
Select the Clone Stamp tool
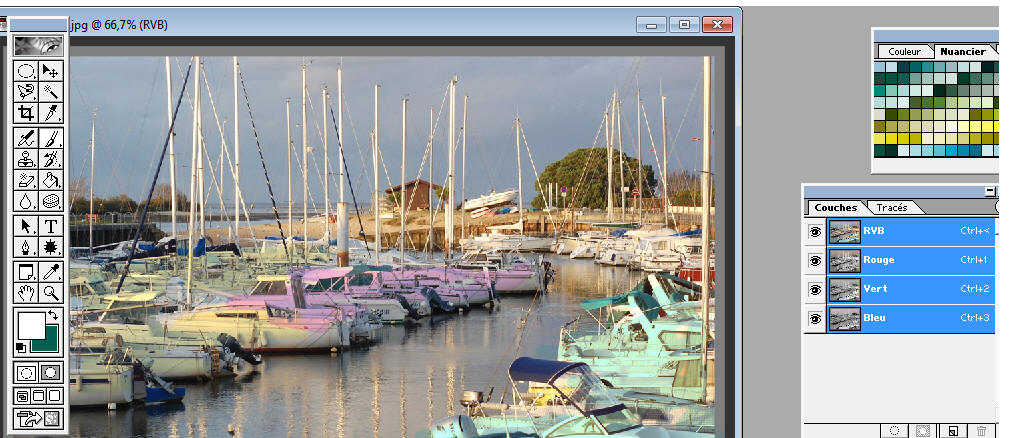[26, 159]
